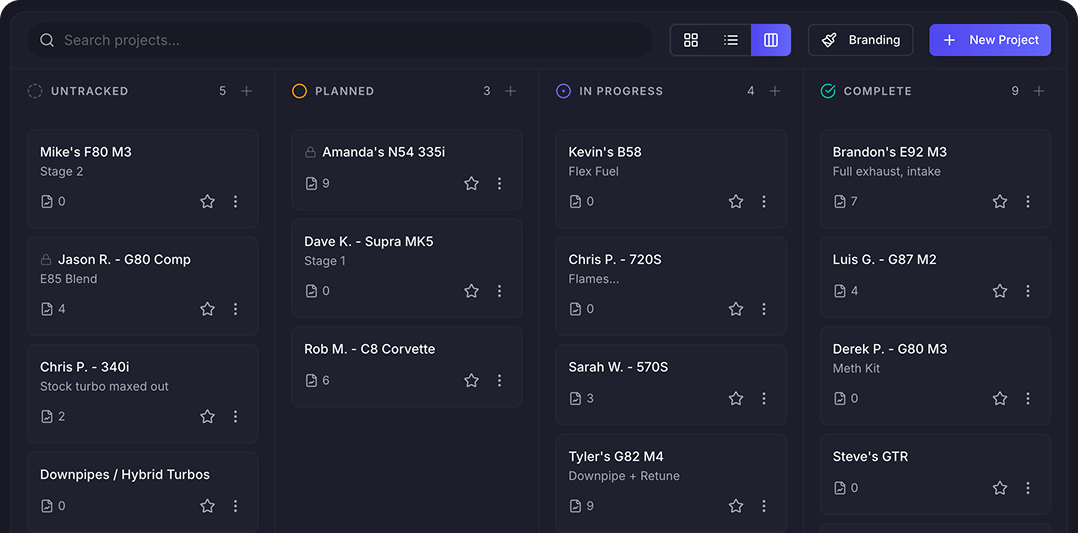Click the 'Meth Kit' description
The image size is (1078, 533).
857,369
